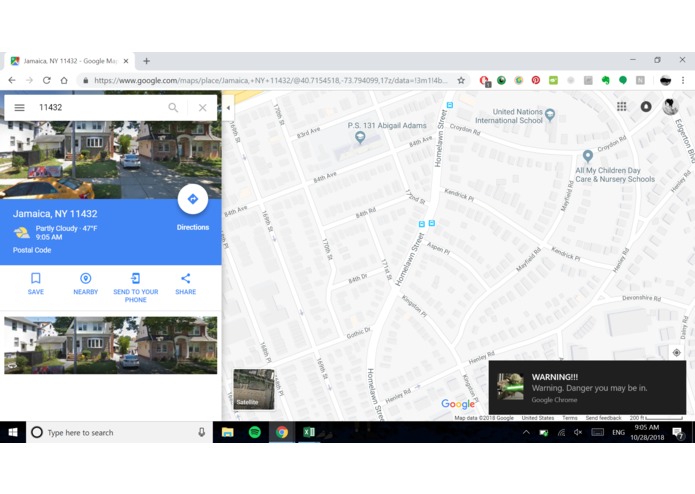Show your location button on map
This screenshot has width=695, height=494.
pyautogui.click(x=676, y=353)
